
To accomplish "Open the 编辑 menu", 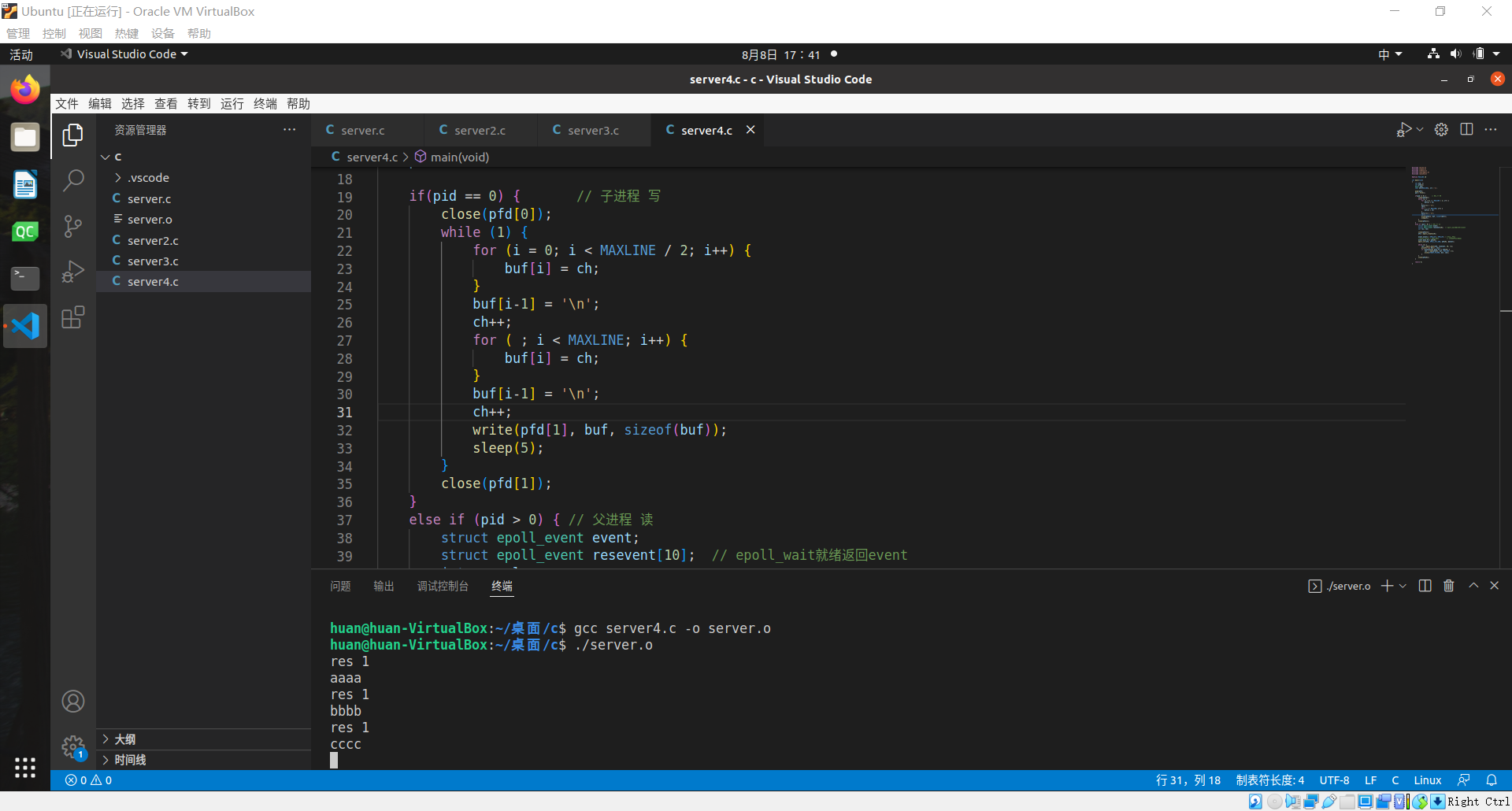I will pos(100,104).
